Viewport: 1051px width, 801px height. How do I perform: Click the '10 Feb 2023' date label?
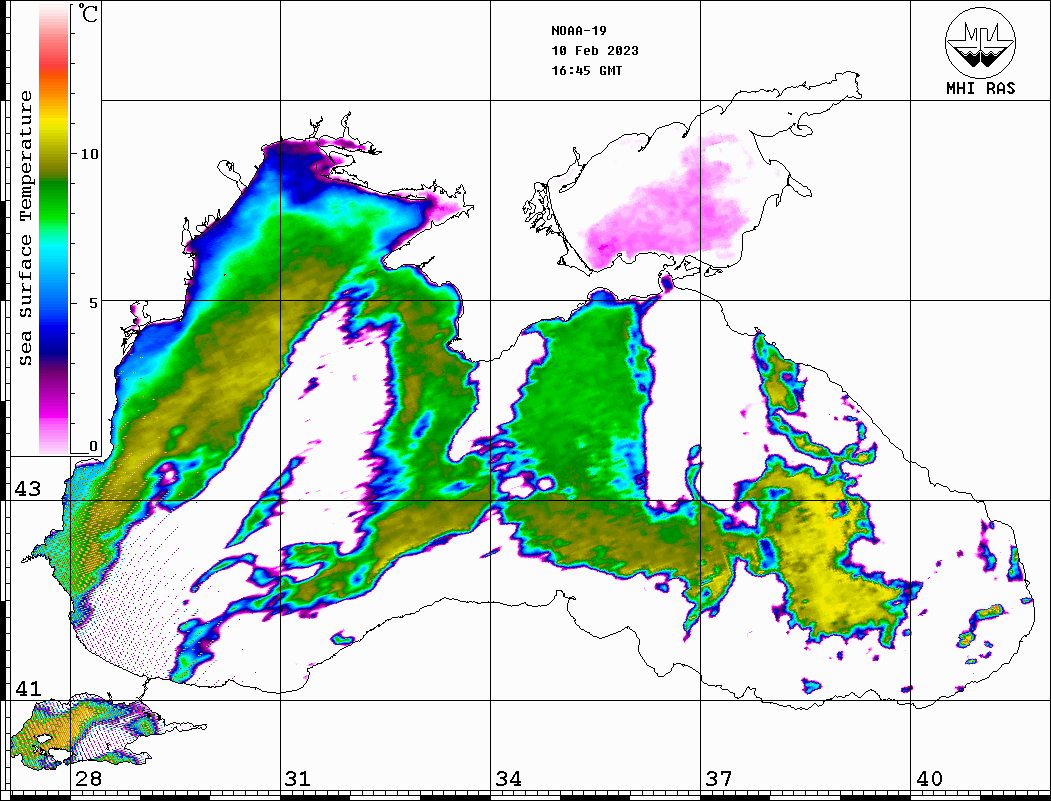[595, 51]
